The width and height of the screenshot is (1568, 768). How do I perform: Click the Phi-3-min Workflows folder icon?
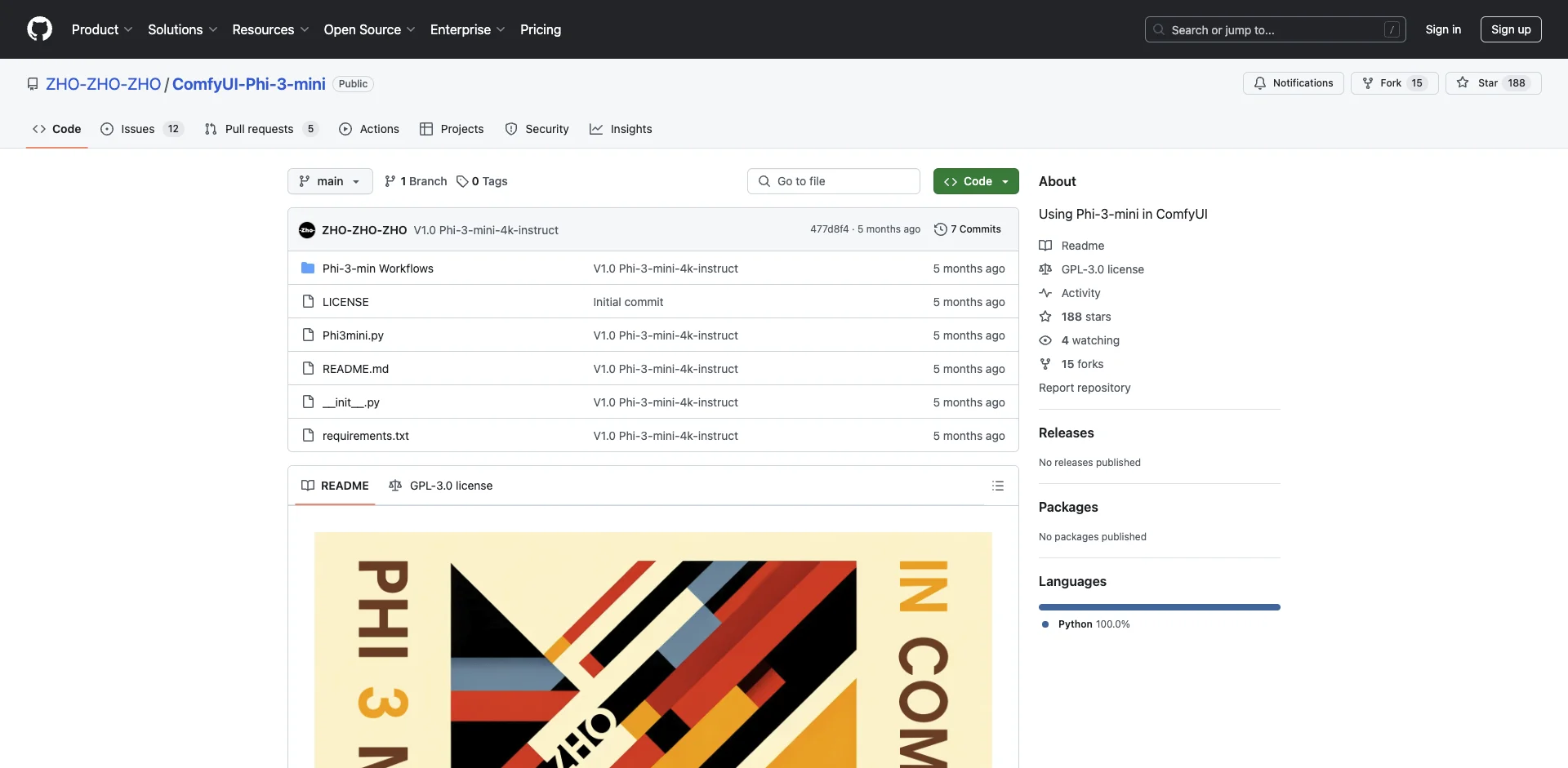[x=308, y=269]
